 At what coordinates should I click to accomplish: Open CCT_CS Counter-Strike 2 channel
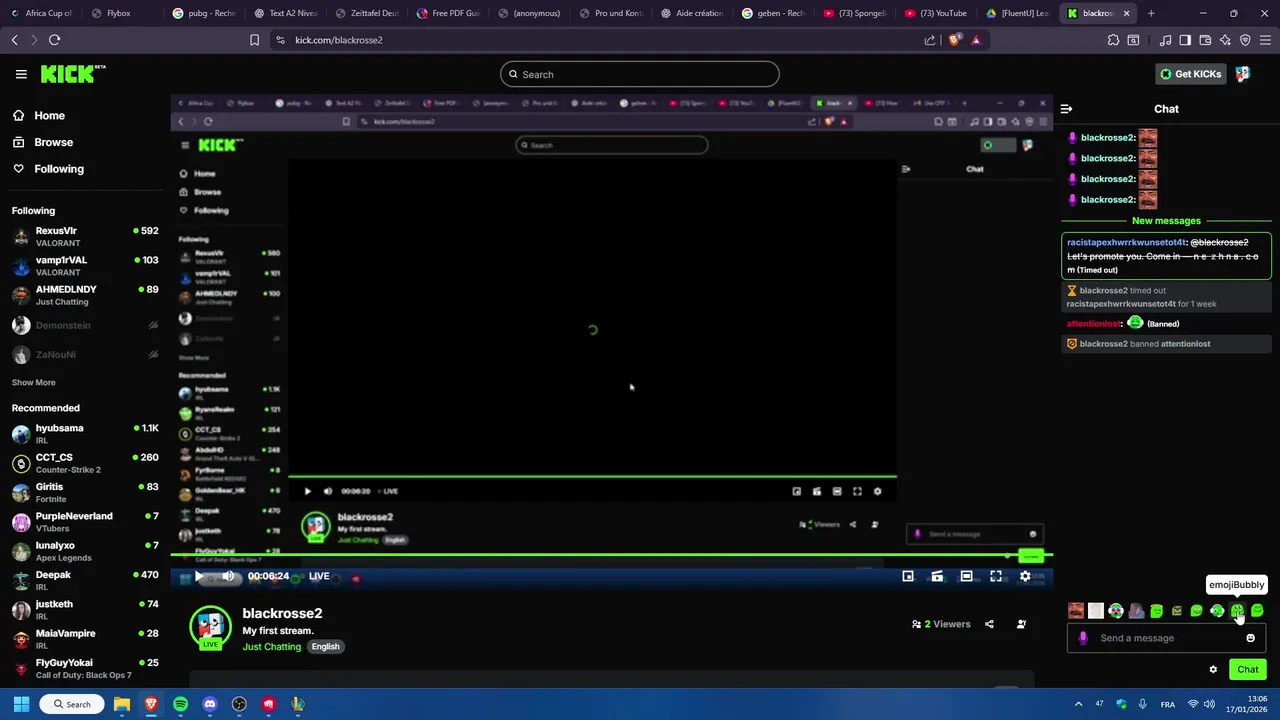(85, 463)
